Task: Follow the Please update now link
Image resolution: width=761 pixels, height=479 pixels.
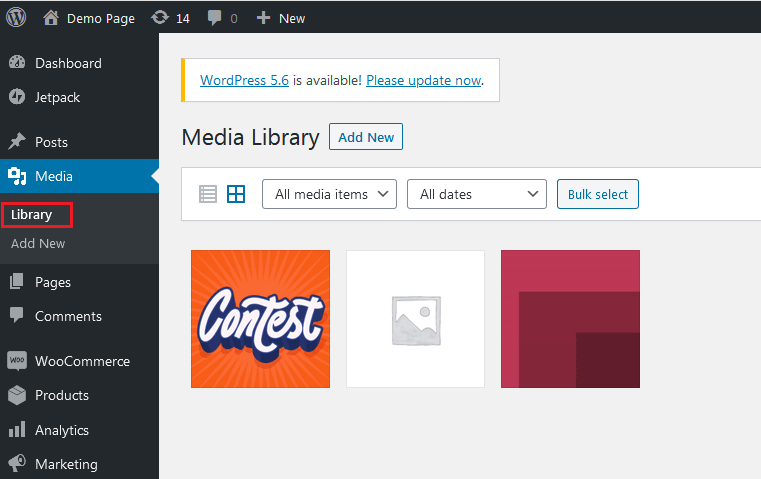Action: click(424, 80)
